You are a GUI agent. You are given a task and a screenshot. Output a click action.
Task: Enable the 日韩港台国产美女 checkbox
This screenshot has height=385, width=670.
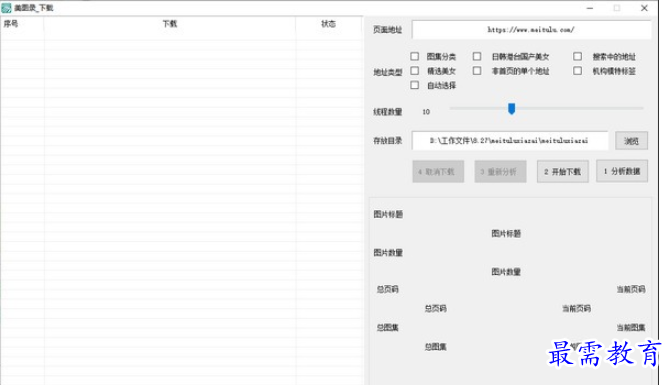point(477,56)
